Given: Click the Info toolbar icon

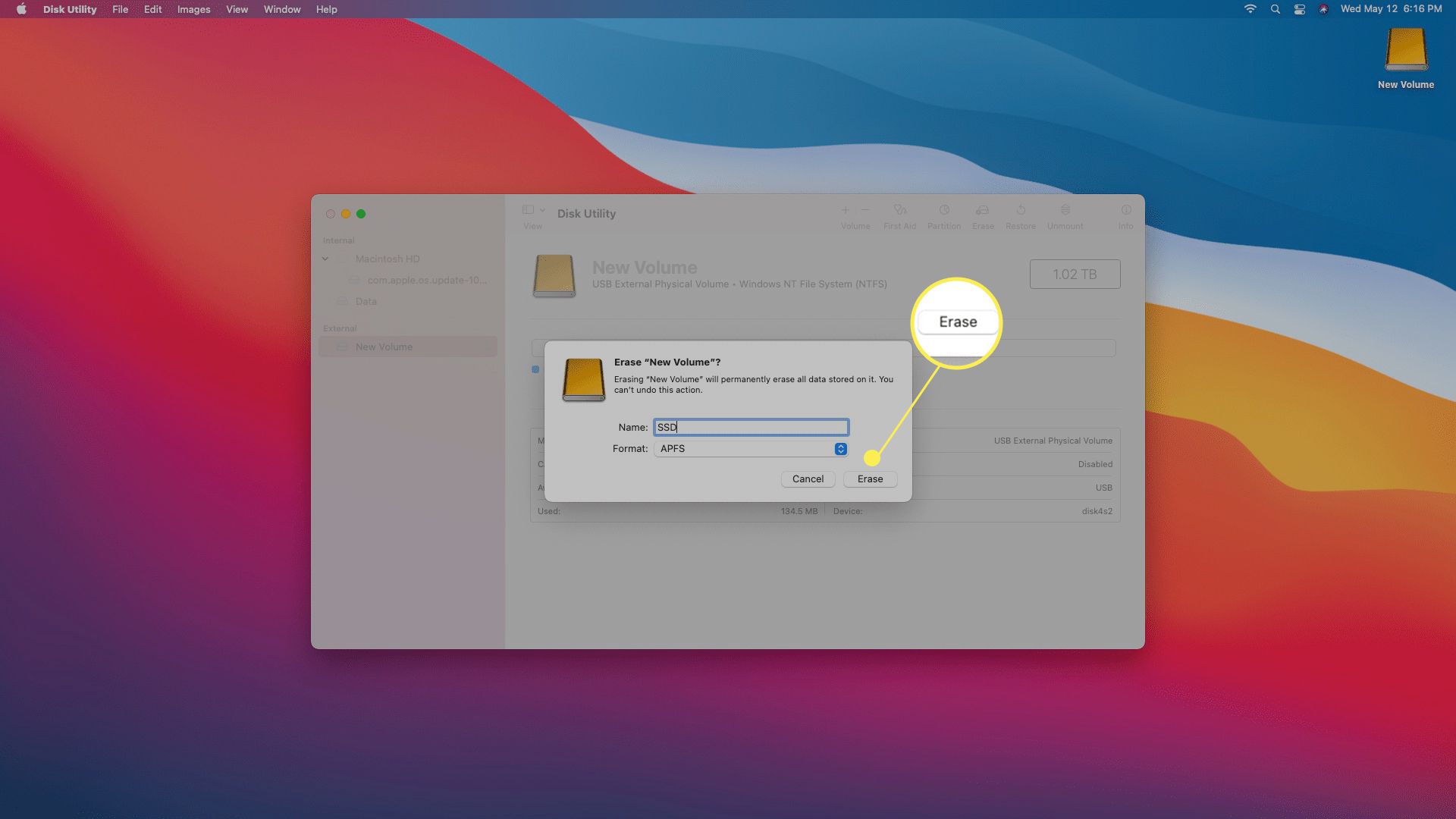Looking at the screenshot, I should [1126, 210].
